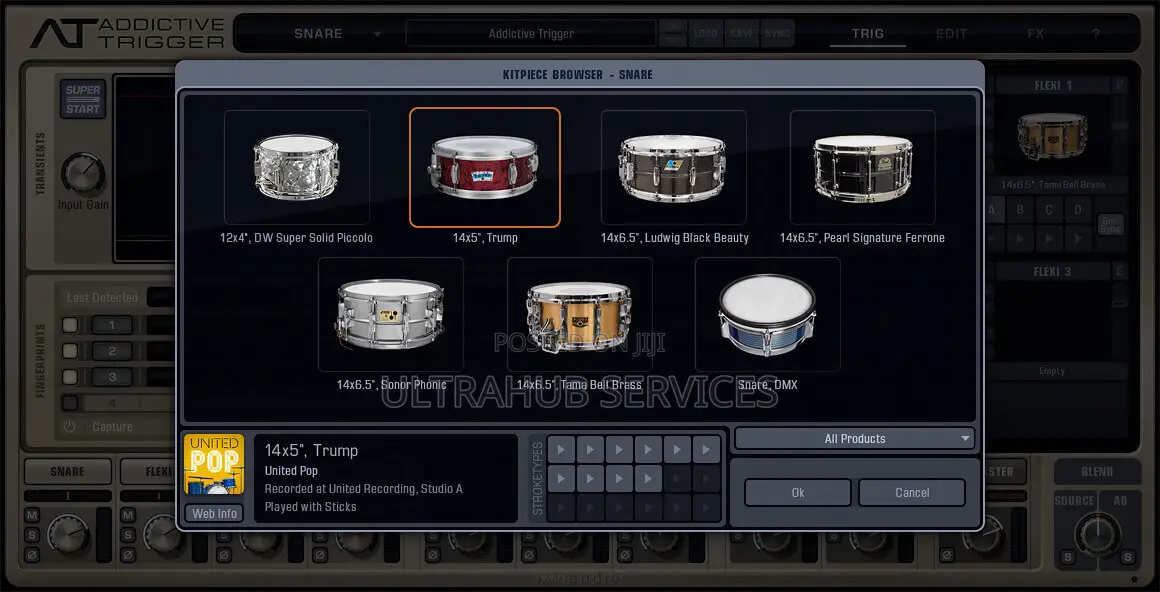Play the first stroketype in the second row
Image resolution: width=1160 pixels, height=592 pixels.
(561, 479)
